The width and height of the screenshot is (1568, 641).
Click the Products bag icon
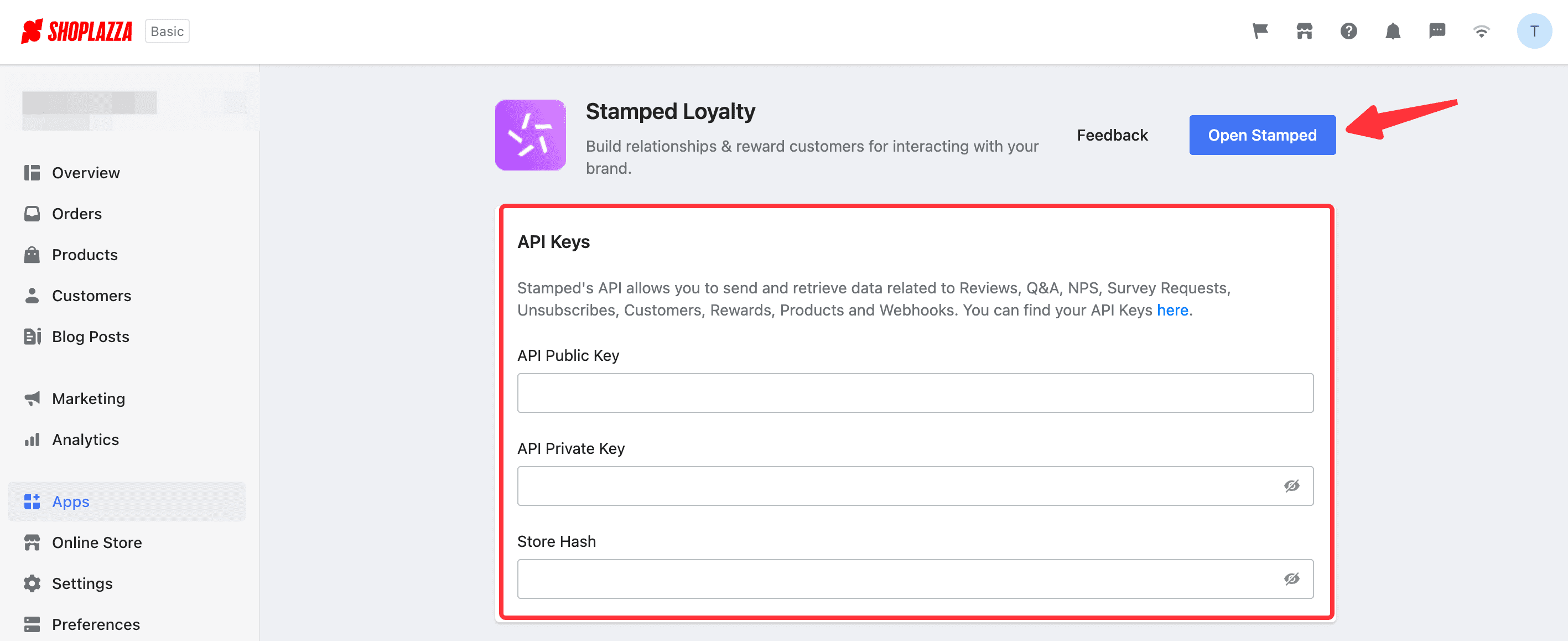coord(32,255)
